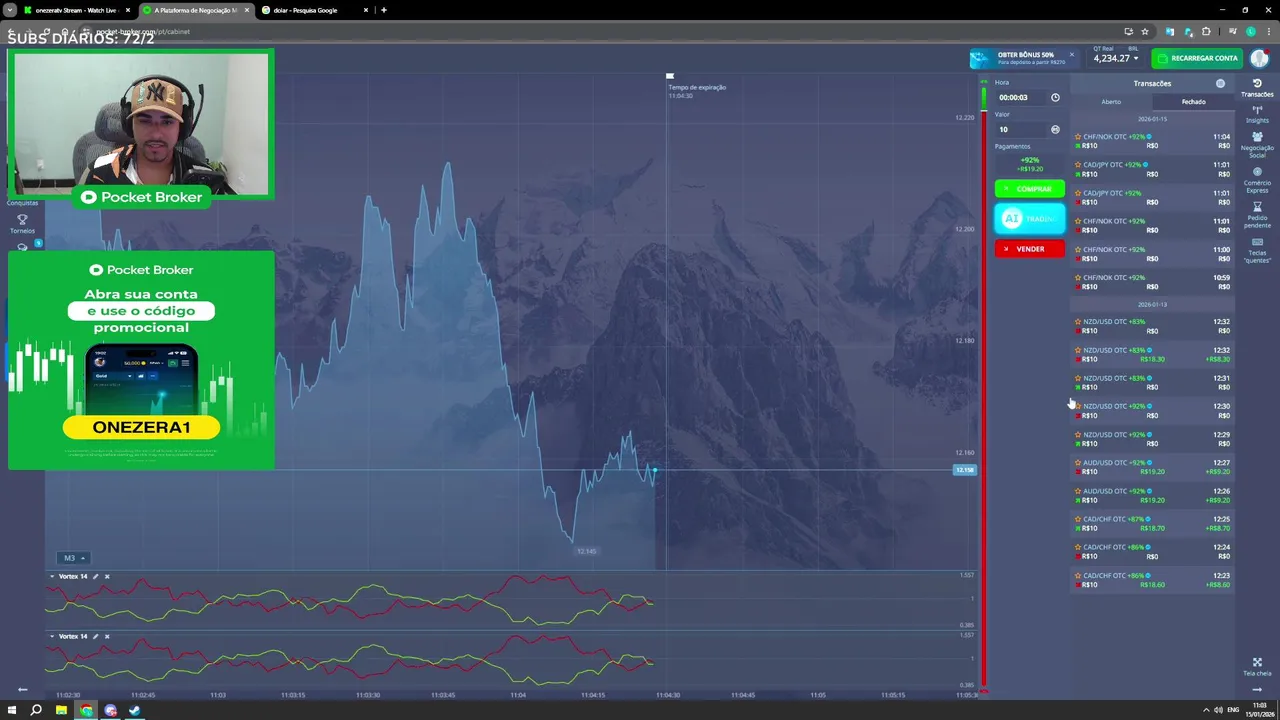Click the clock icon beside Hora

1055,97
